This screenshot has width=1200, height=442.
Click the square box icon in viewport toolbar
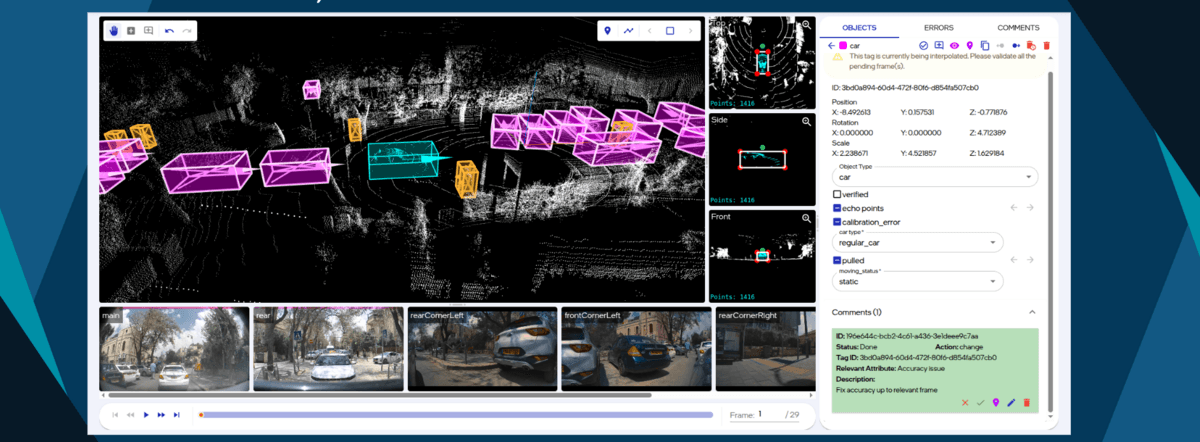coord(670,31)
